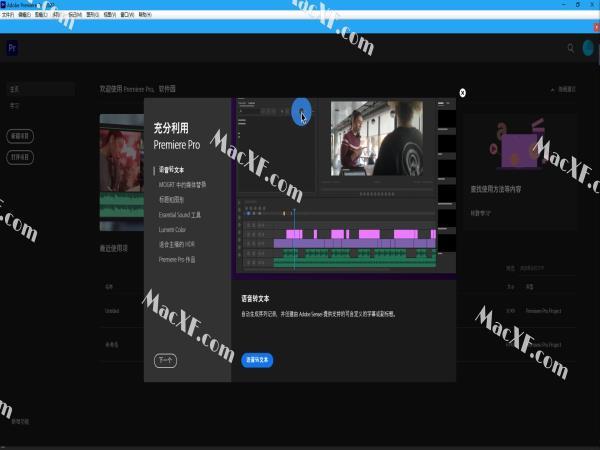Click the 打开项目 button

click(20, 157)
